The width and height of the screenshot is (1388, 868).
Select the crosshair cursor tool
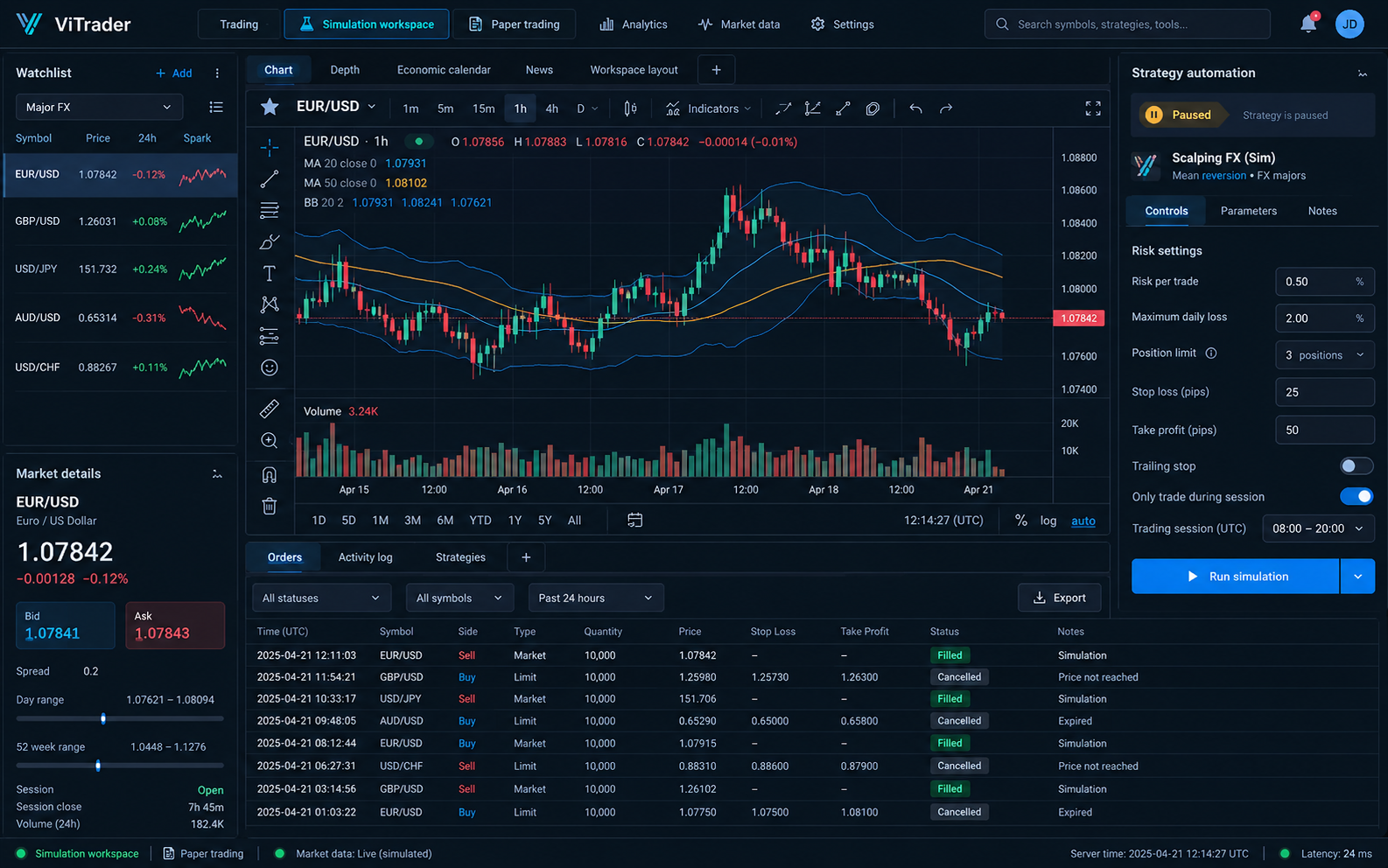pyautogui.click(x=270, y=147)
